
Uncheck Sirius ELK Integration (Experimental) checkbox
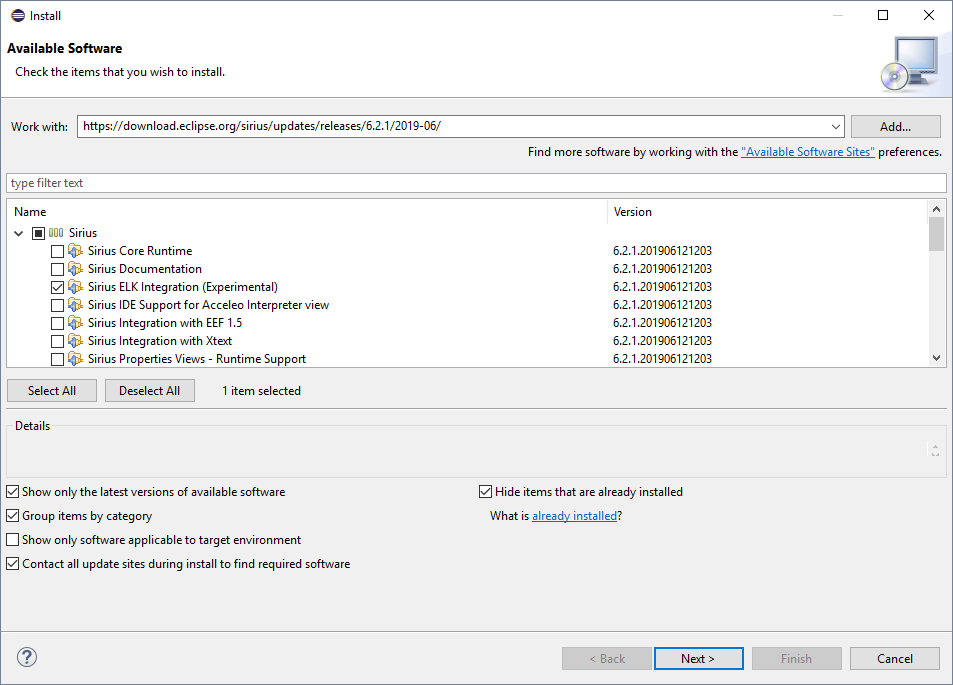pos(57,287)
